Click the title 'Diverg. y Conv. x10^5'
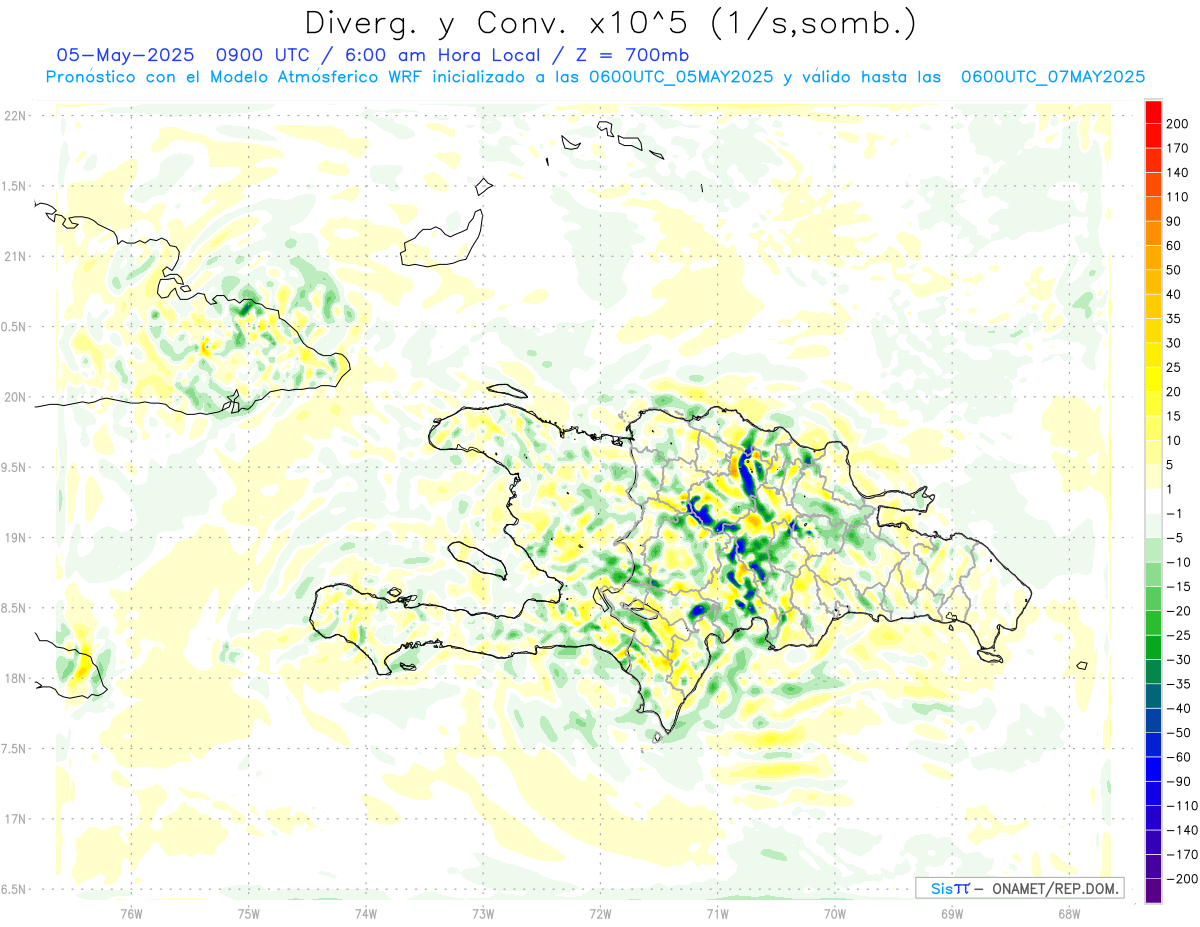The image size is (1200, 927). tap(498, 24)
